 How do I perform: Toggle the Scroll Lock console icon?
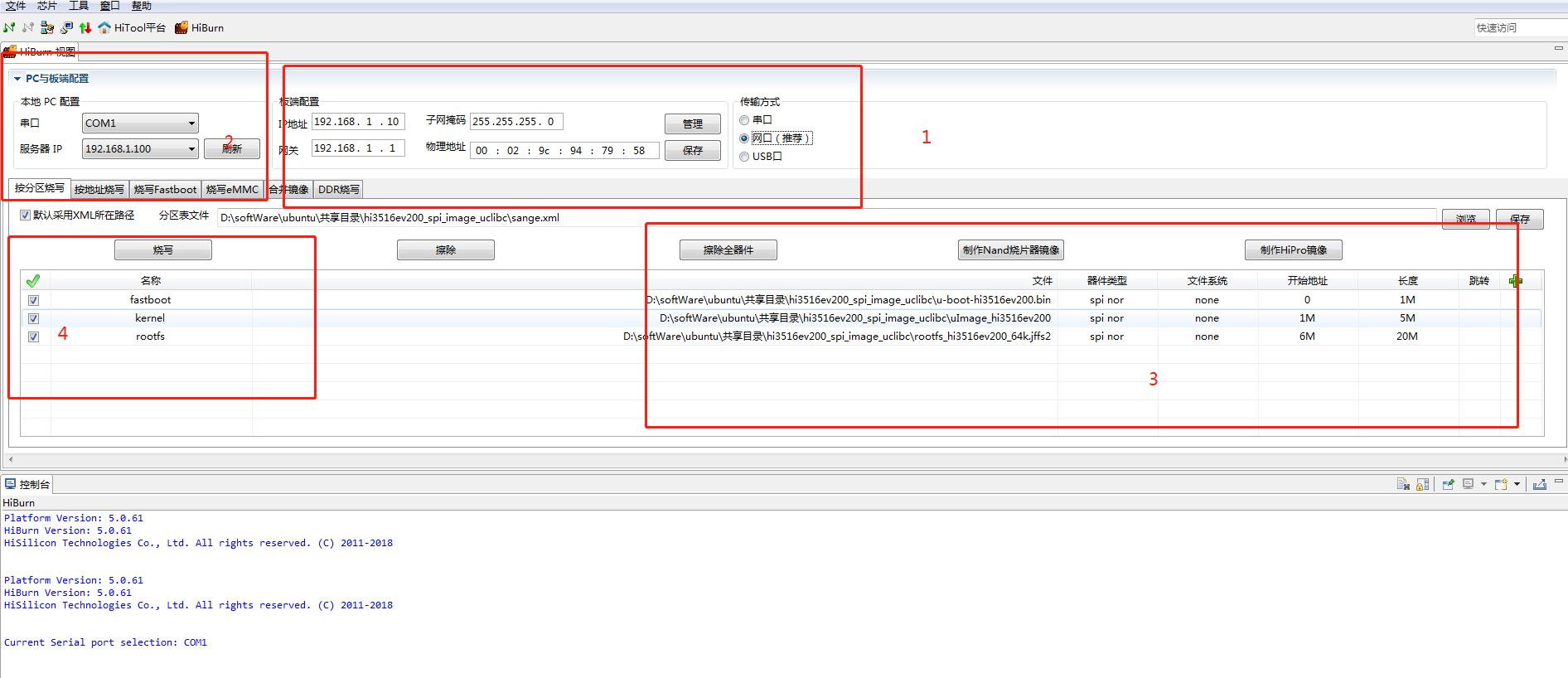pyautogui.click(x=1422, y=484)
